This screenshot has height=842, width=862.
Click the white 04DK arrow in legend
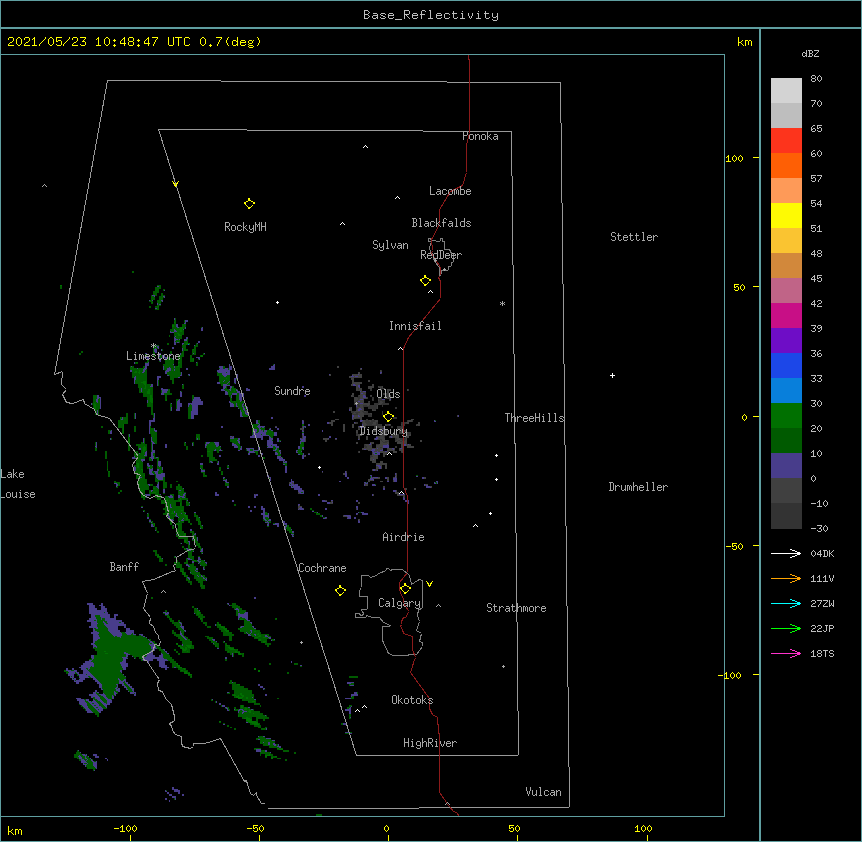coord(786,553)
